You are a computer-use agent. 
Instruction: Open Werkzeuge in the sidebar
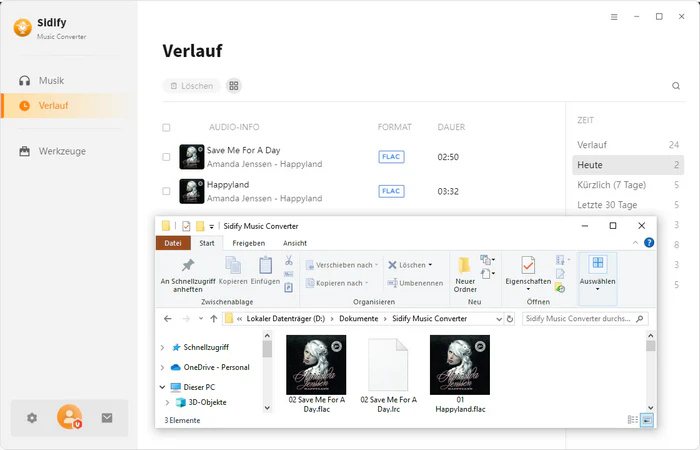(x=62, y=151)
